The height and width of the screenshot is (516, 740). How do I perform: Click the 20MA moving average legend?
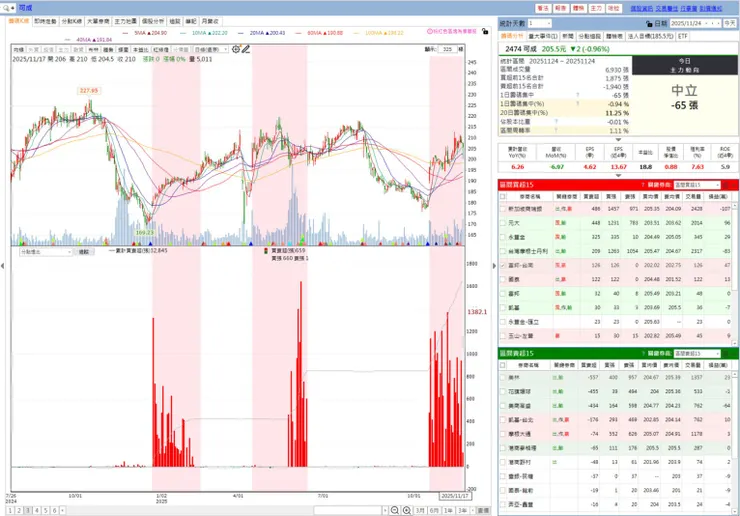point(267,33)
